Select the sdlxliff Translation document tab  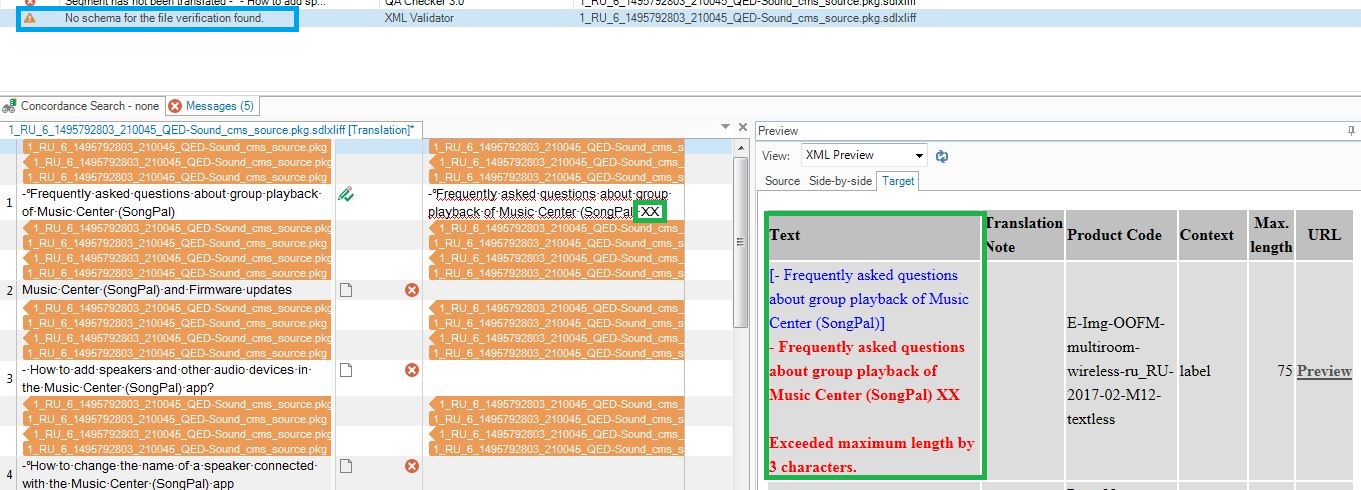tap(210, 130)
